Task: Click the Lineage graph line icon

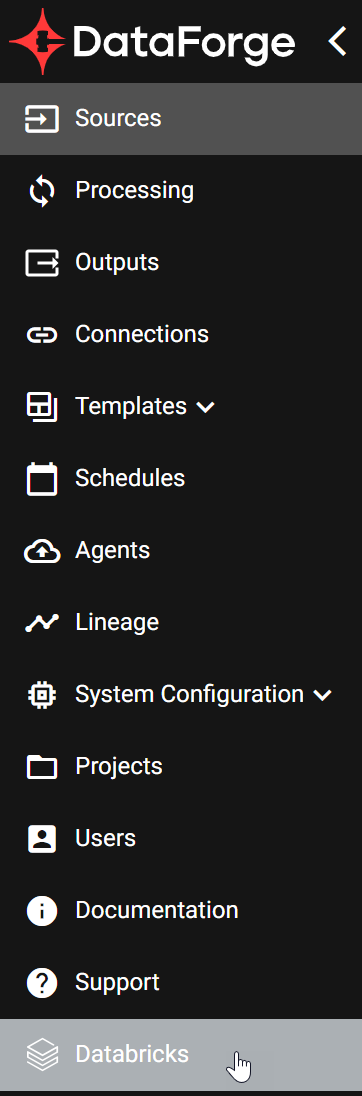Action: coord(42,622)
